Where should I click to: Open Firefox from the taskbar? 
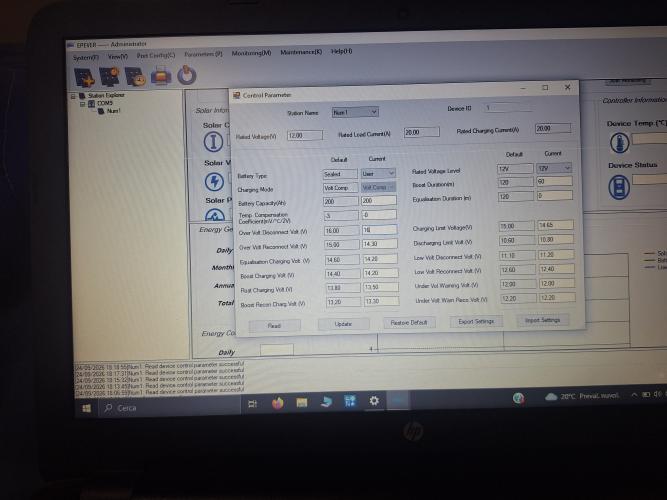click(x=277, y=402)
